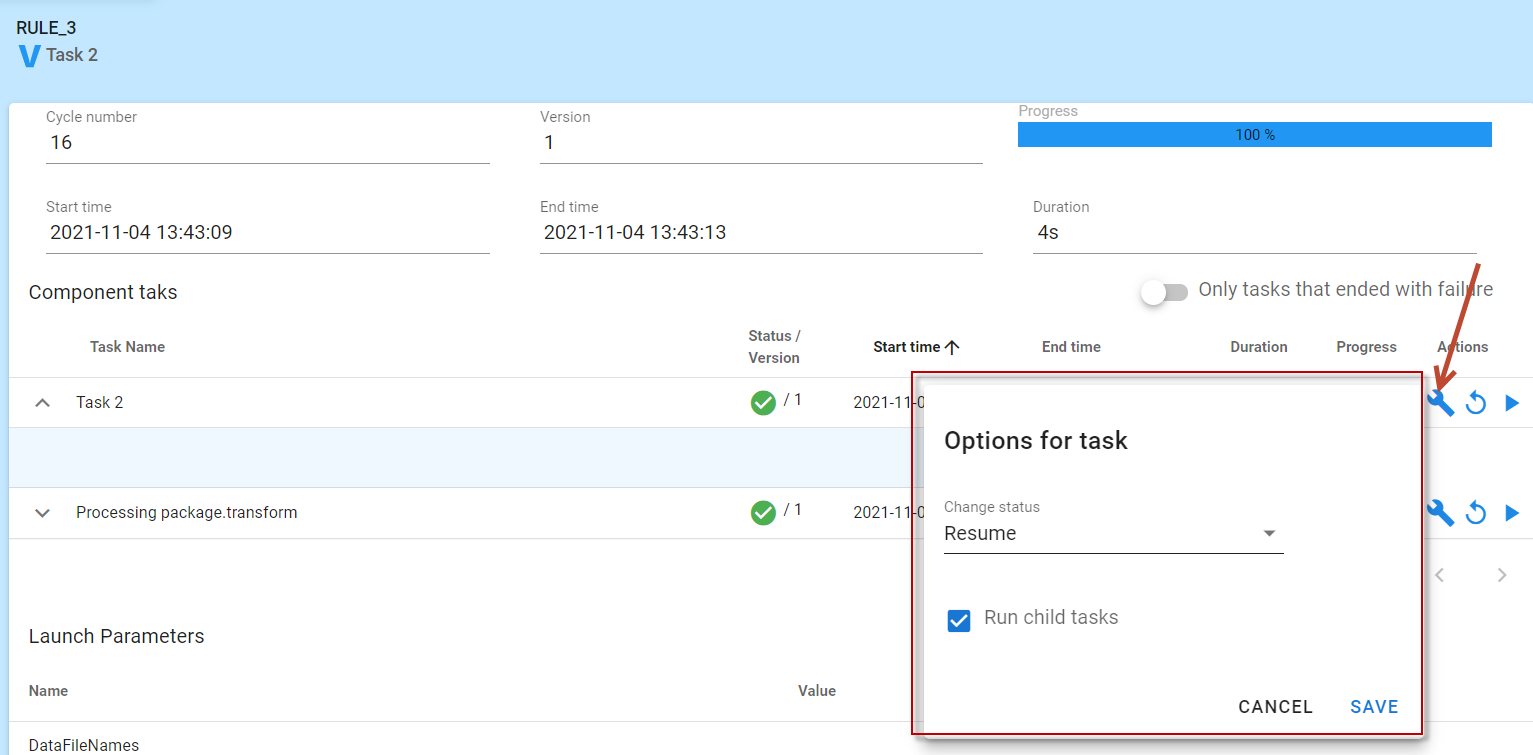Click the Options for task dialog title
Viewport: 1533px width, 755px height.
1036,440
